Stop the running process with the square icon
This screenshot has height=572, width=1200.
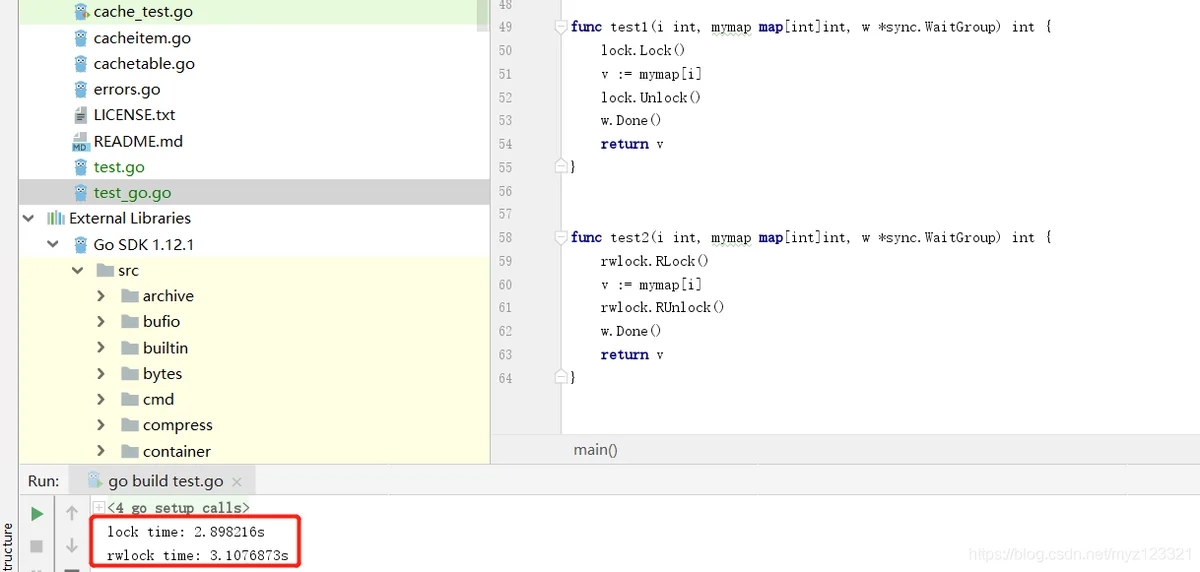[37, 546]
